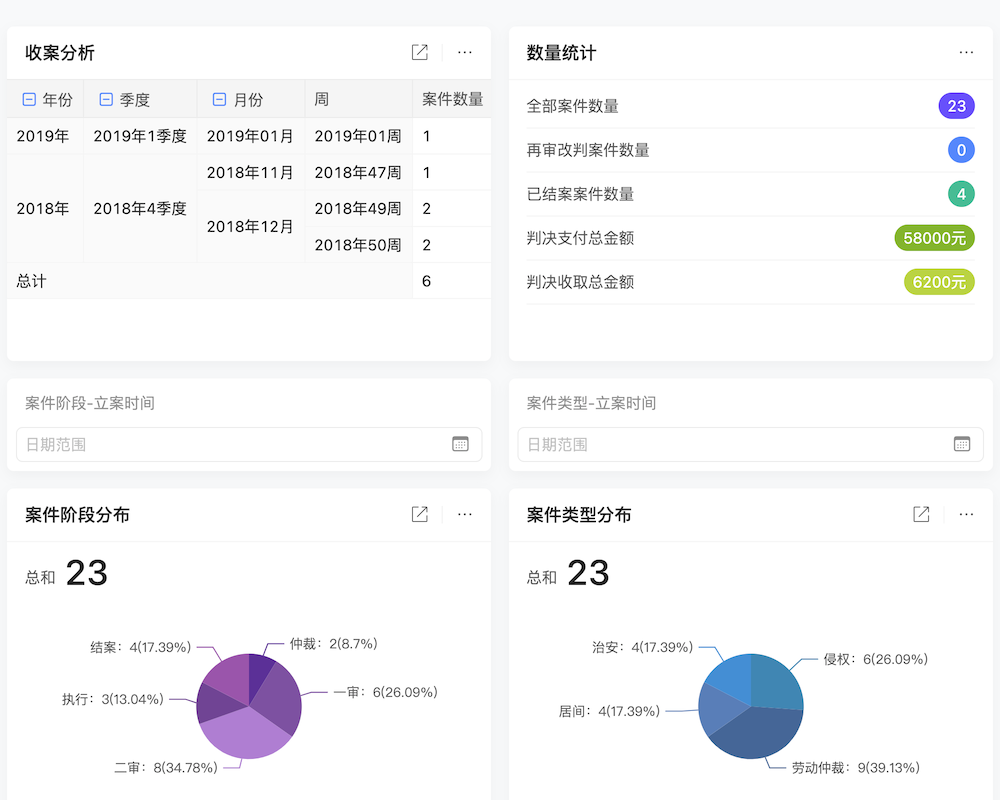Open more options icon on 案件阶段分布 panel
This screenshot has width=1000, height=800.
(x=465, y=514)
